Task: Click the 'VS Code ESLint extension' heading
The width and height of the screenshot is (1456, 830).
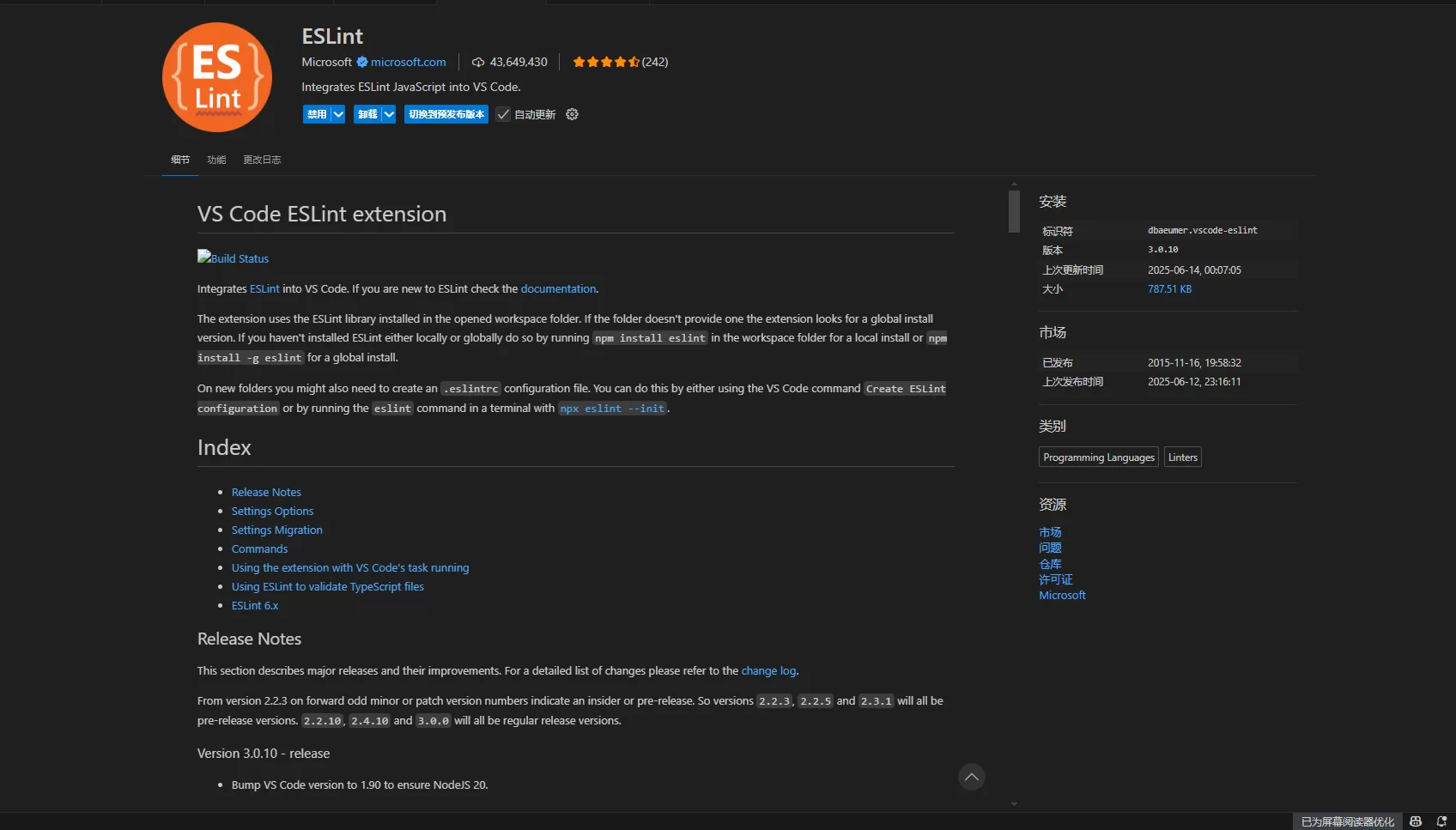Action: 322,214
